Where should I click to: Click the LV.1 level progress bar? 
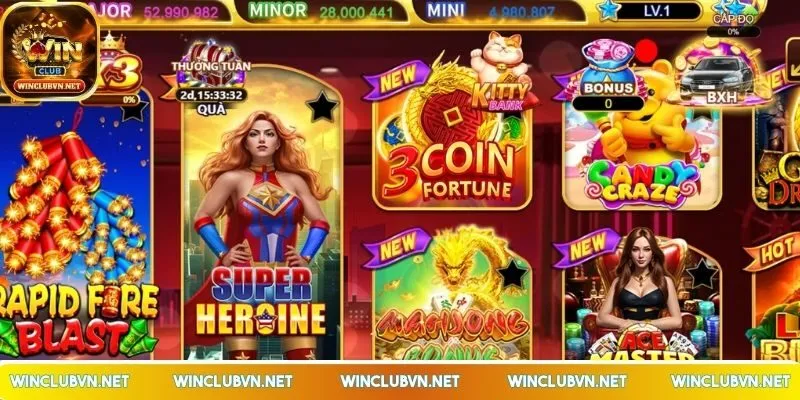click(658, 11)
